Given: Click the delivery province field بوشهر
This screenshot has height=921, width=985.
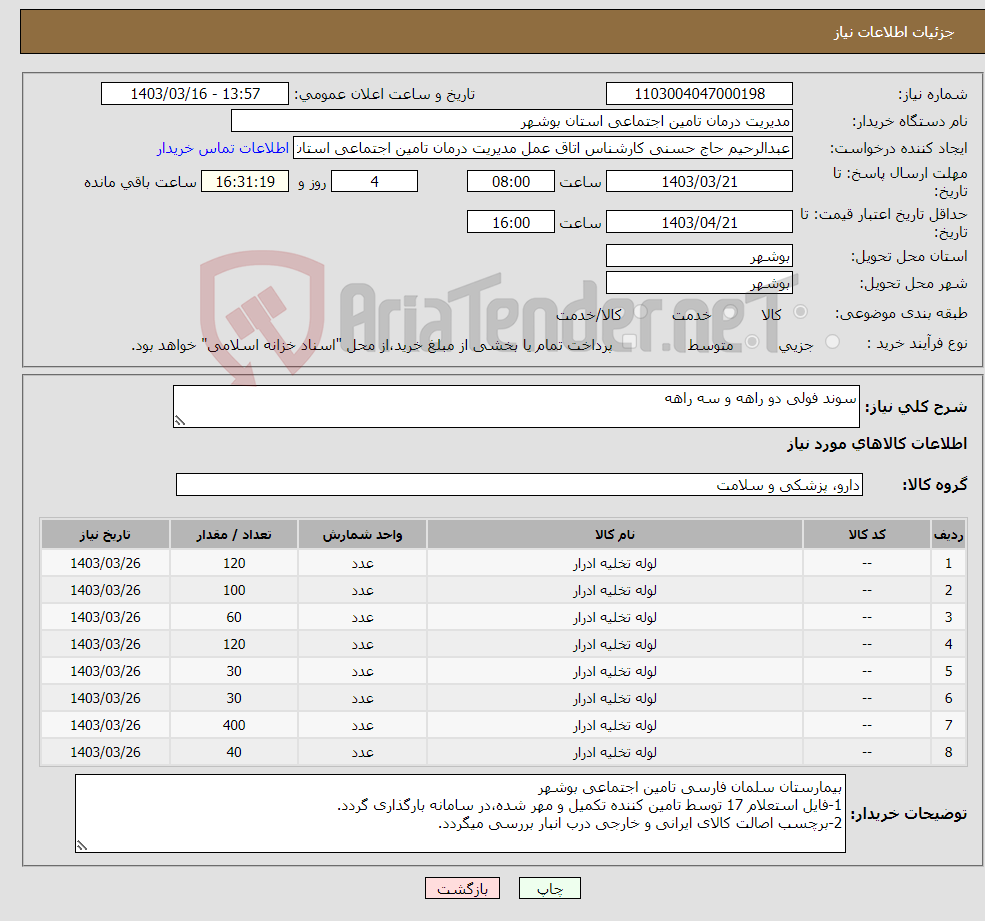Looking at the screenshot, I should pyautogui.click(x=699, y=256).
